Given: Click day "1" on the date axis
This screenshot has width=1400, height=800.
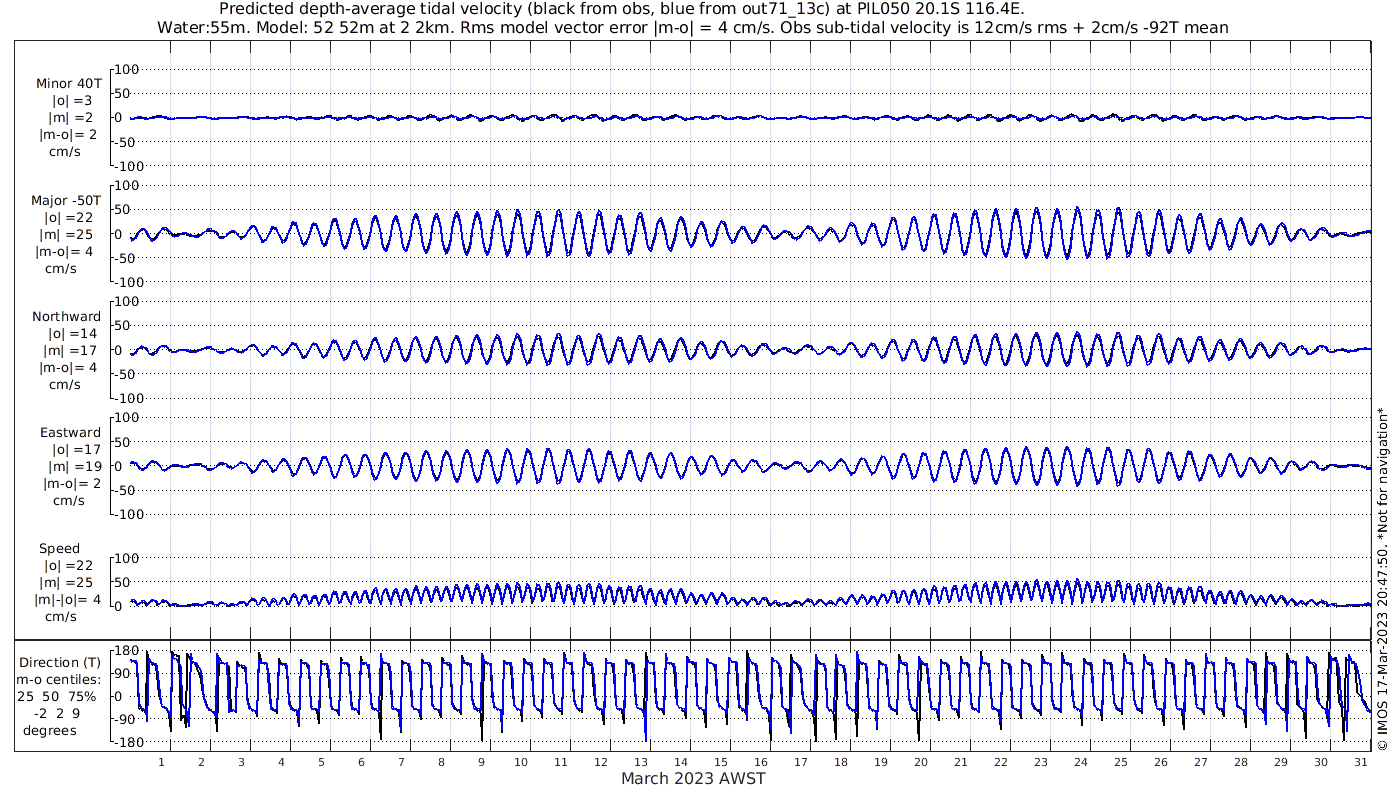Looking at the screenshot, I should 161,762.
